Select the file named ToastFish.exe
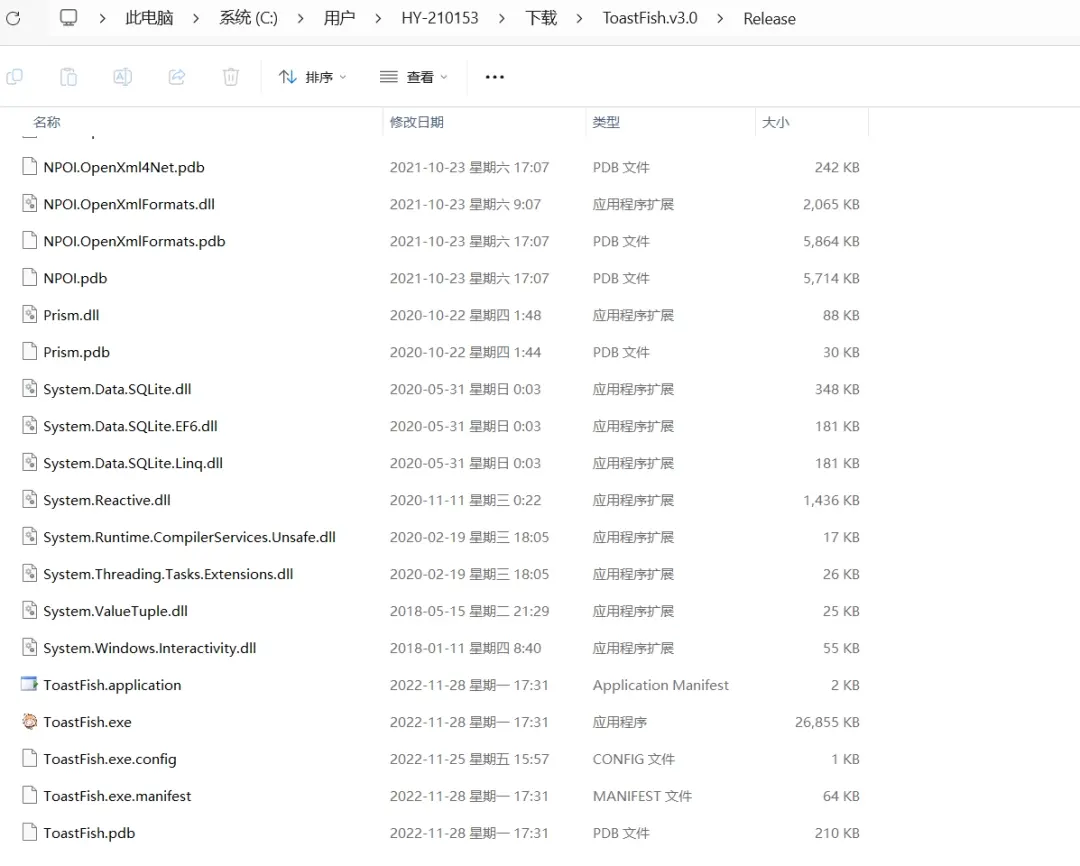 87,722
